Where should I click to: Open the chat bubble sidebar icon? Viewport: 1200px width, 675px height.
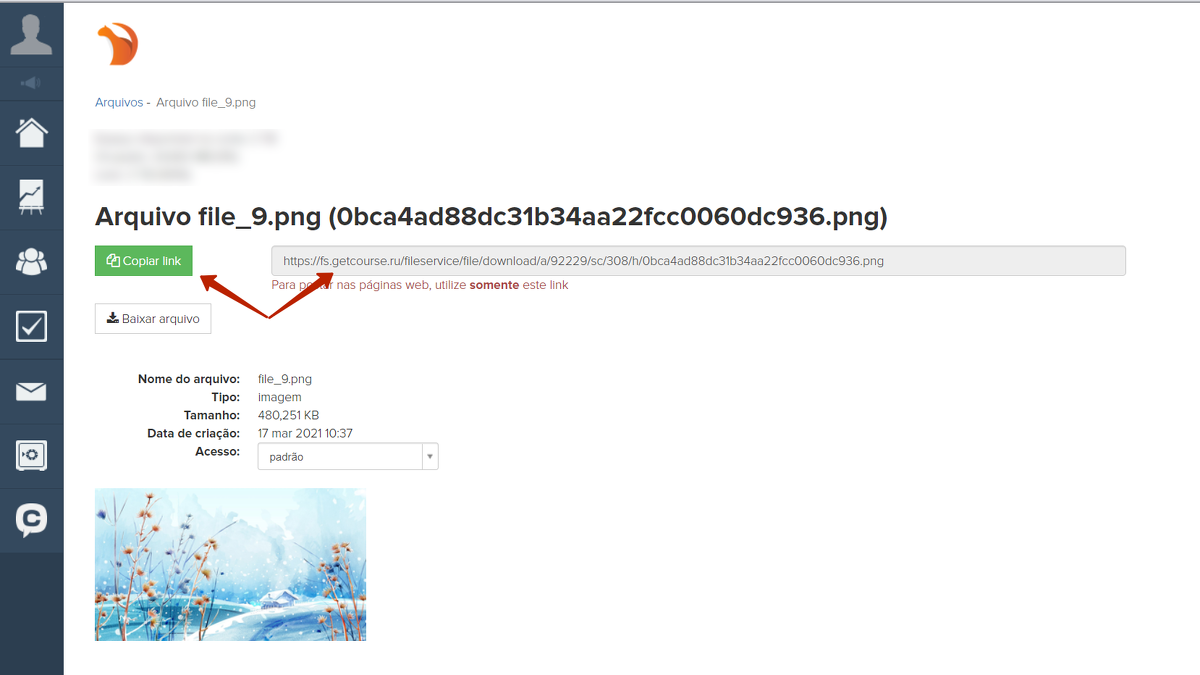pos(31,520)
